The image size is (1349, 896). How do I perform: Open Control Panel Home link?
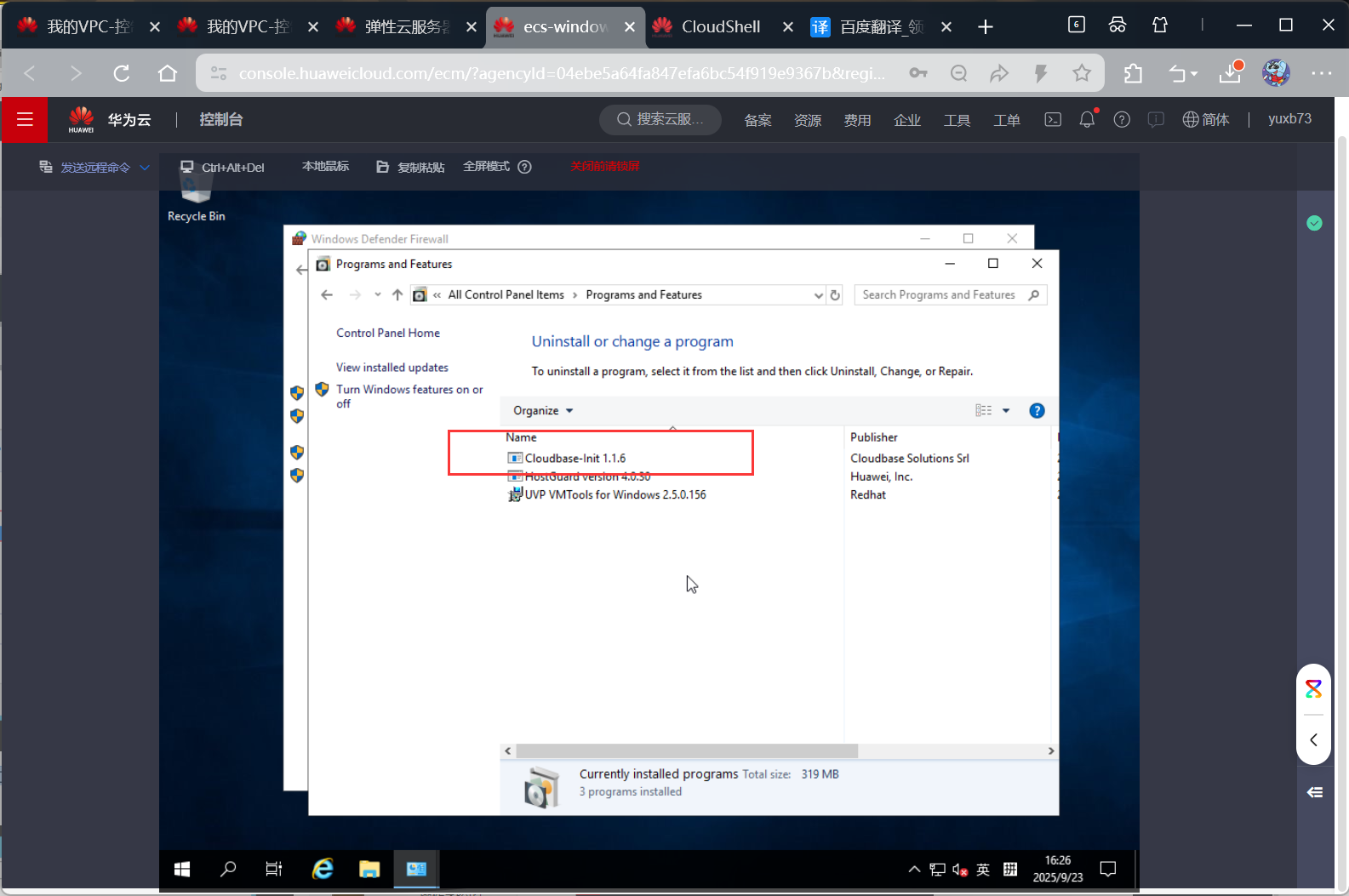tap(387, 333)
